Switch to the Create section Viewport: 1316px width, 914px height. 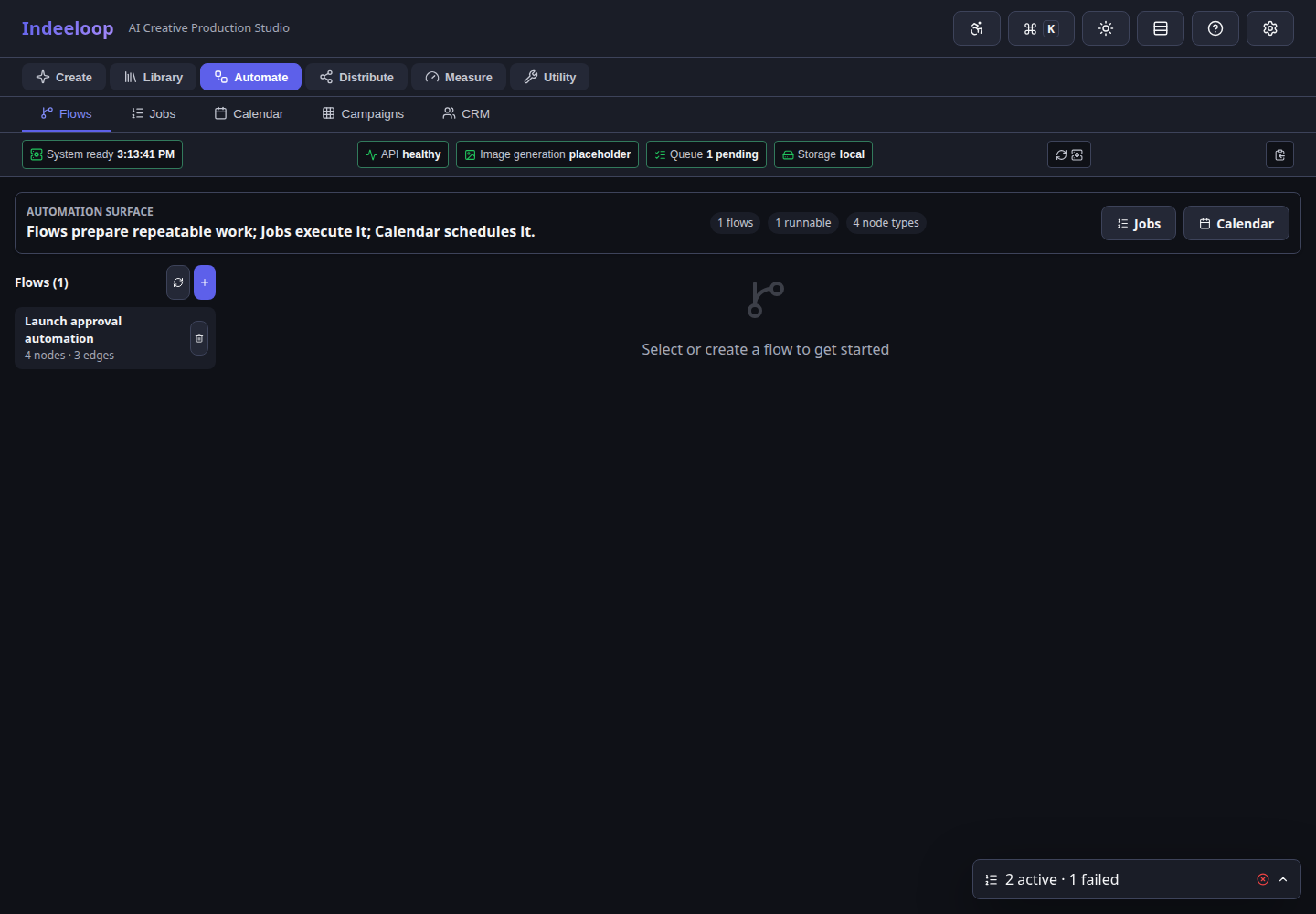[x=64, y=77]
